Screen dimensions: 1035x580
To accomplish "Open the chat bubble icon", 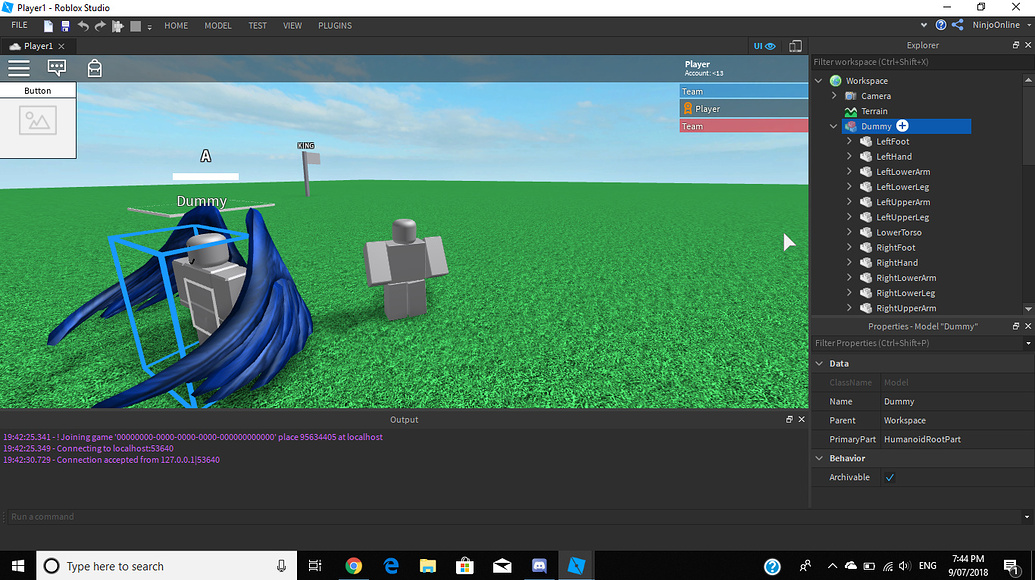I will point(56,67).
